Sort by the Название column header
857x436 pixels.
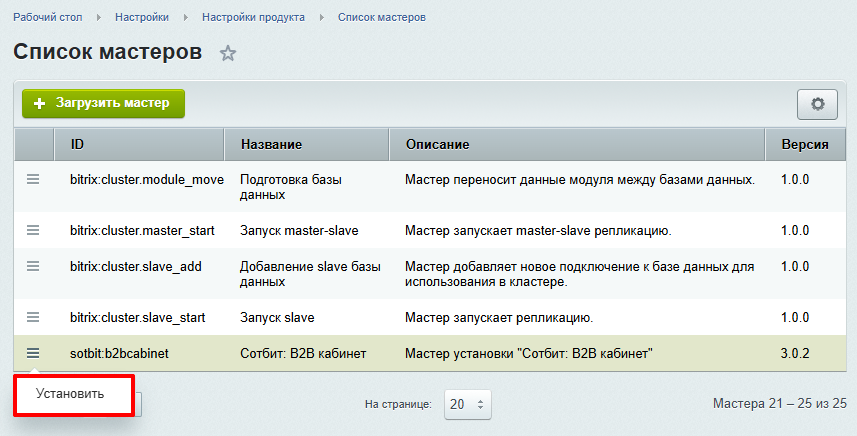coord(307,145)
